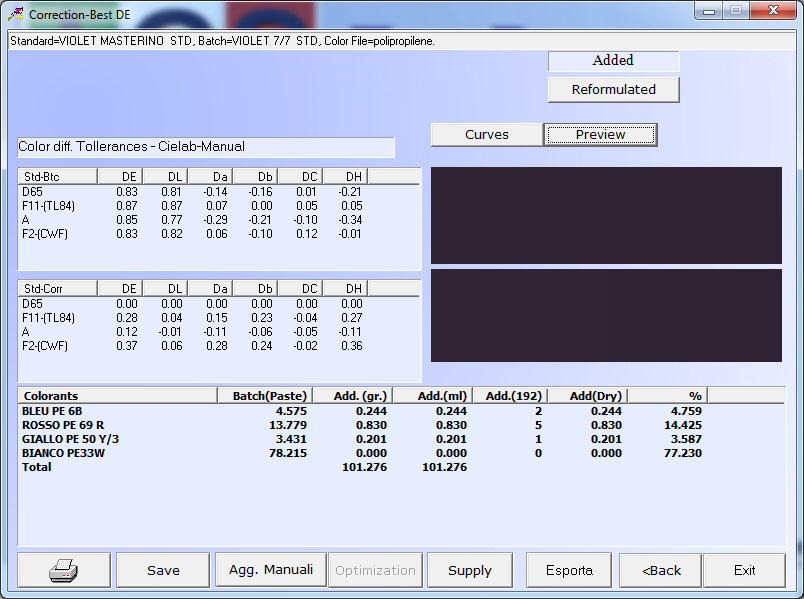Click the 13.779 batch paste value

coord(288,425)
